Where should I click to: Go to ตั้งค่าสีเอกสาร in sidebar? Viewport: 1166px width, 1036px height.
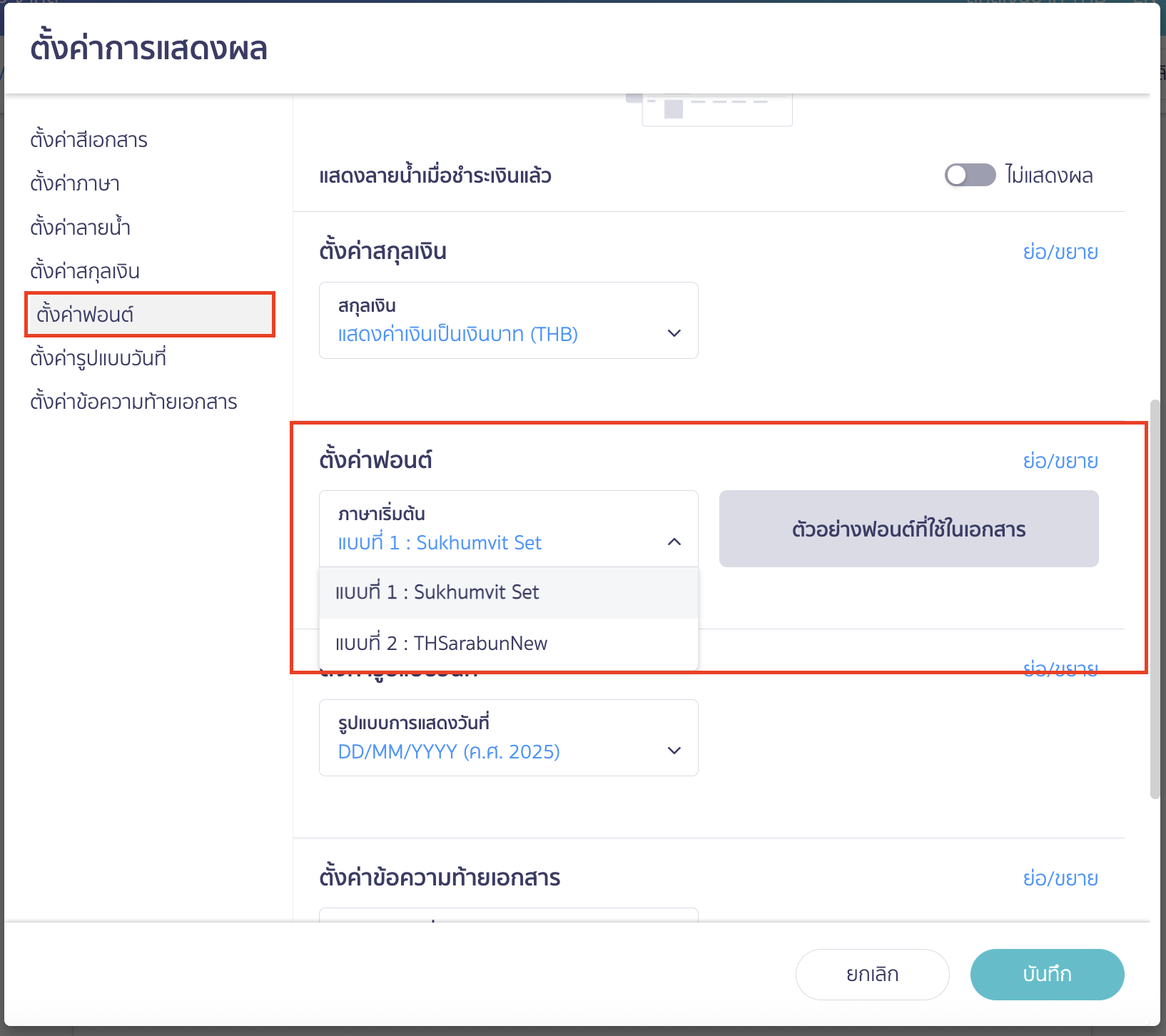pos(88,140)
